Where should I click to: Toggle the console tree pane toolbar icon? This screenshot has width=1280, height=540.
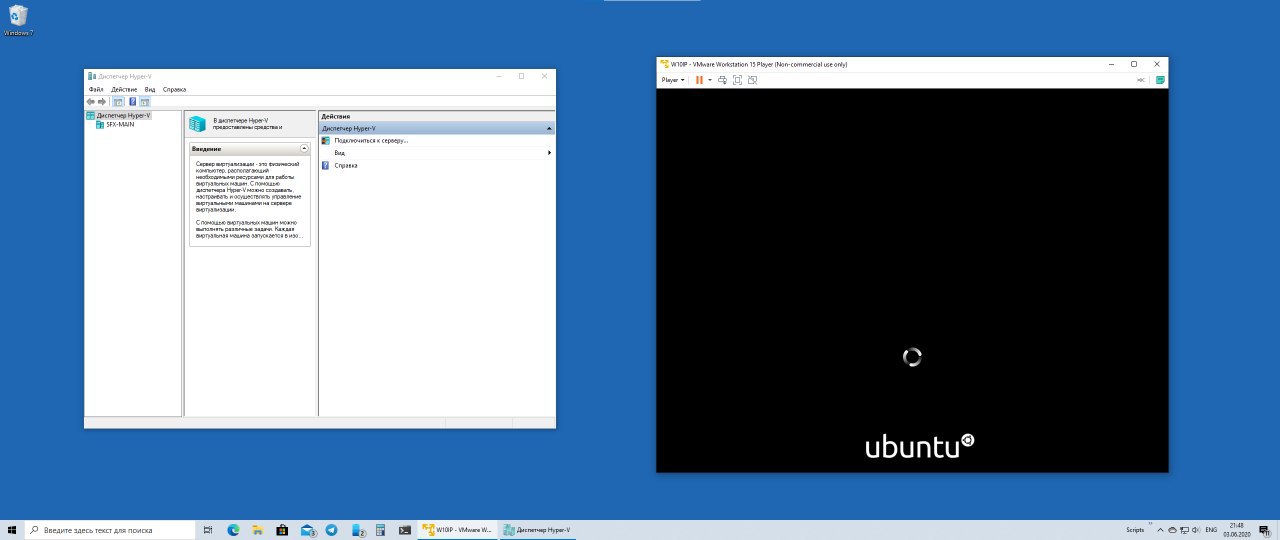(118, 101)
